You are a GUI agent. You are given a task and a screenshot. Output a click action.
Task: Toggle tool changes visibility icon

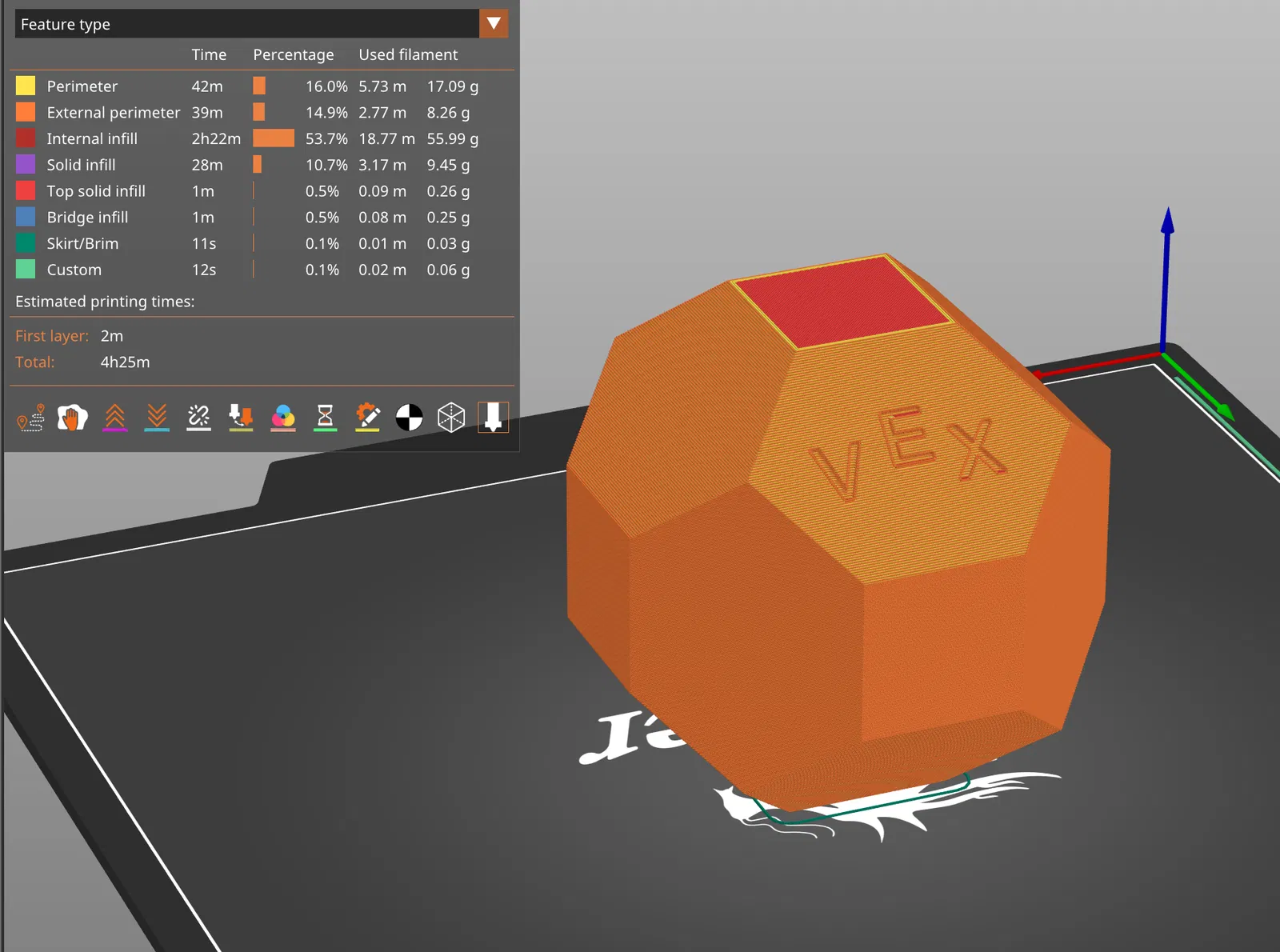241,418
